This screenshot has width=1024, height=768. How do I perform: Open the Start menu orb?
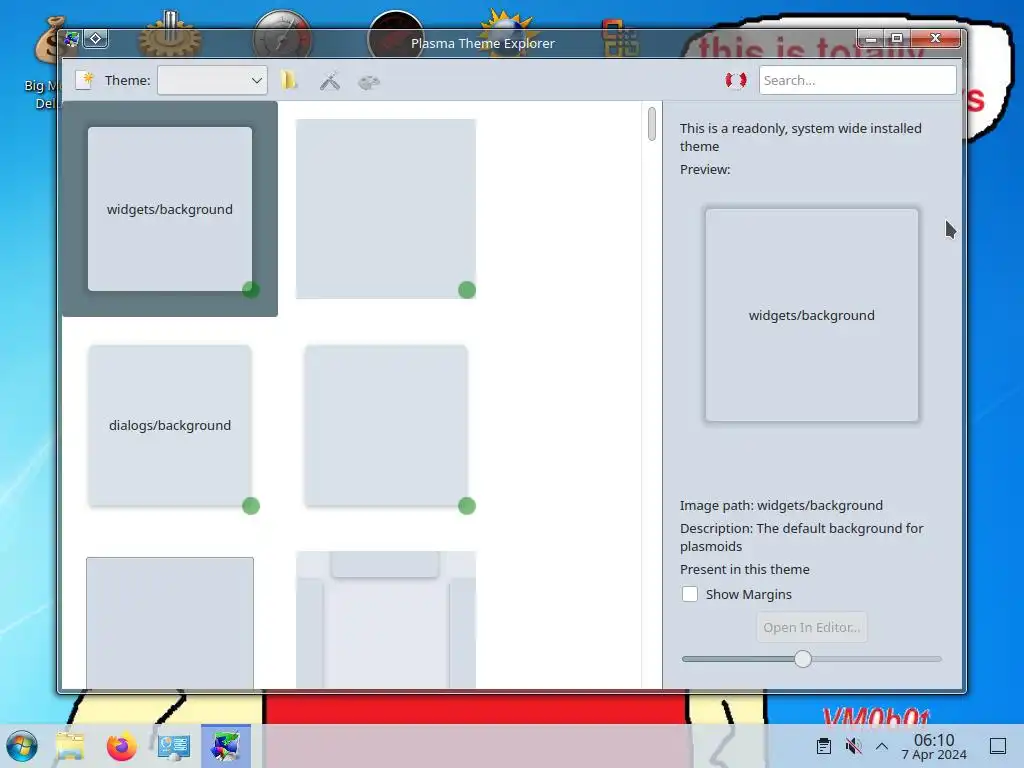22,746
